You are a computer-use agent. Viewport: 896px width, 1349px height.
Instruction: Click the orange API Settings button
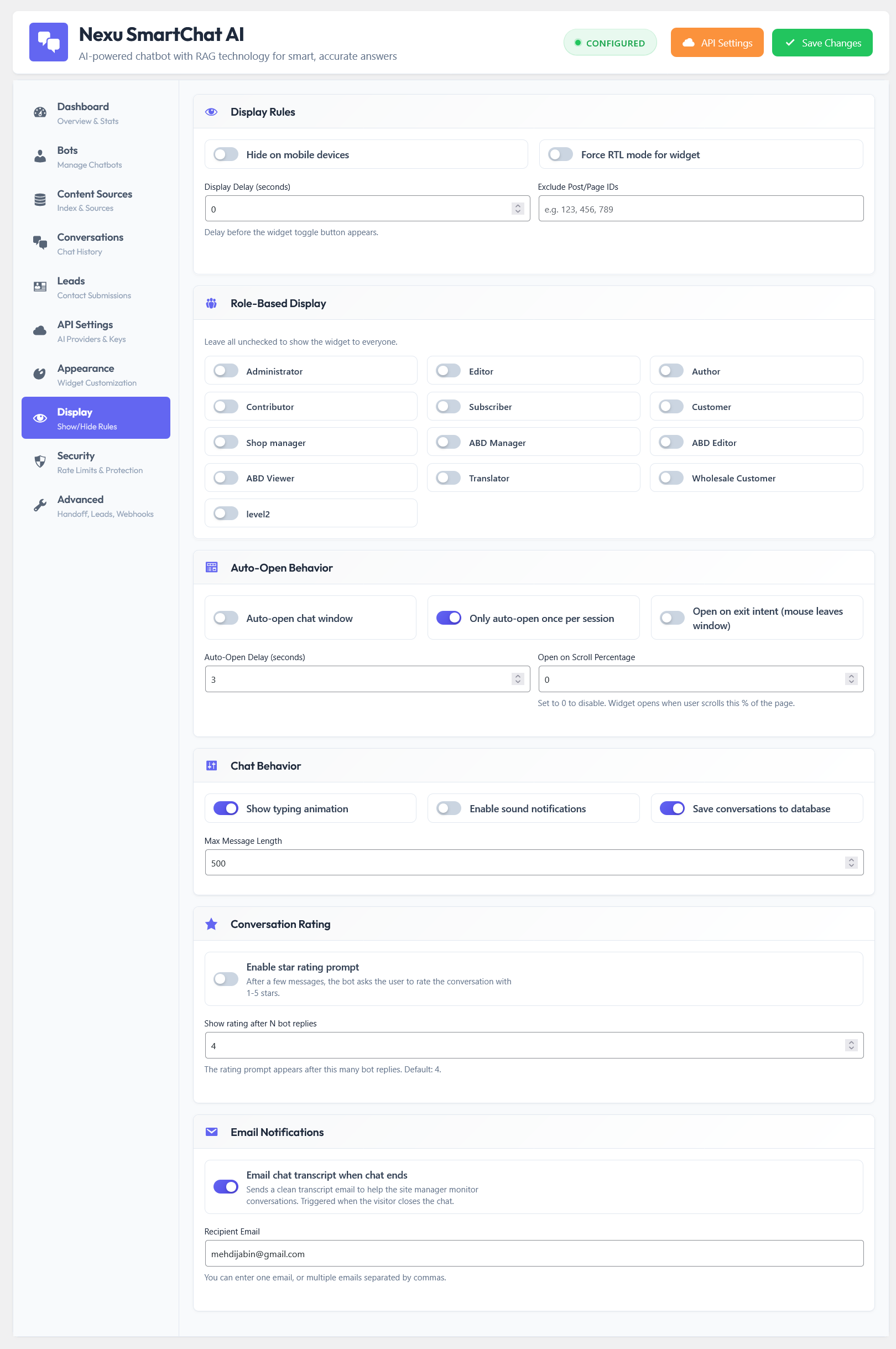point(717,43)
